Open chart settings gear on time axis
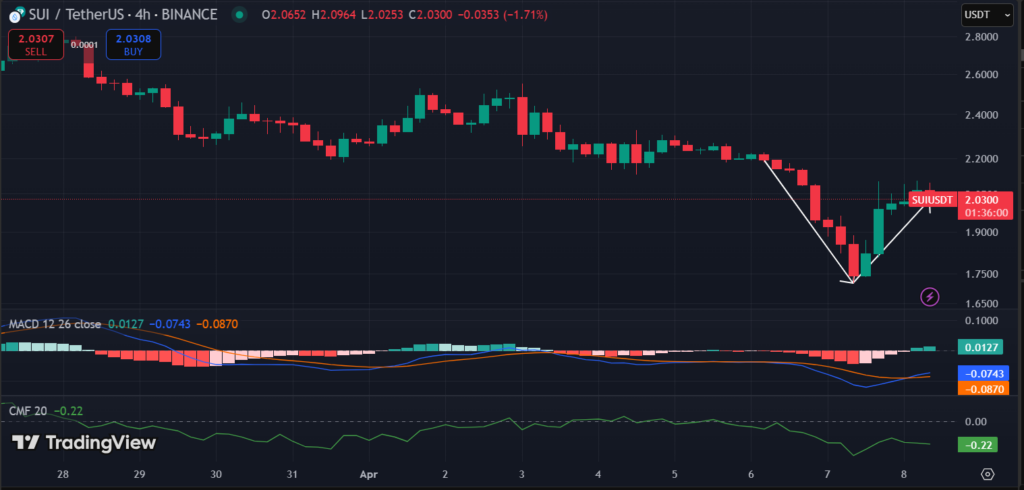The height and width of the screenshot is (490, 1024). coord(988,473)
